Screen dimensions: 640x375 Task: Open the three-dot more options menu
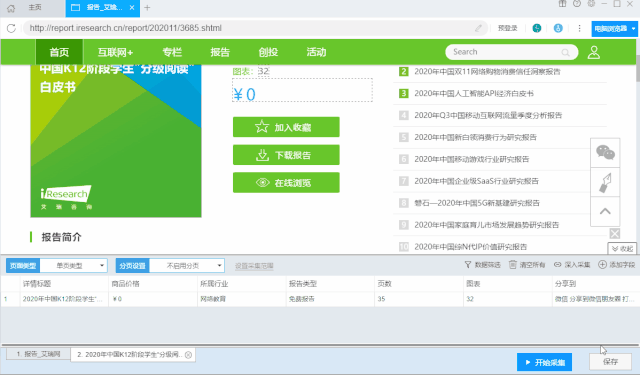coord(579,28)
